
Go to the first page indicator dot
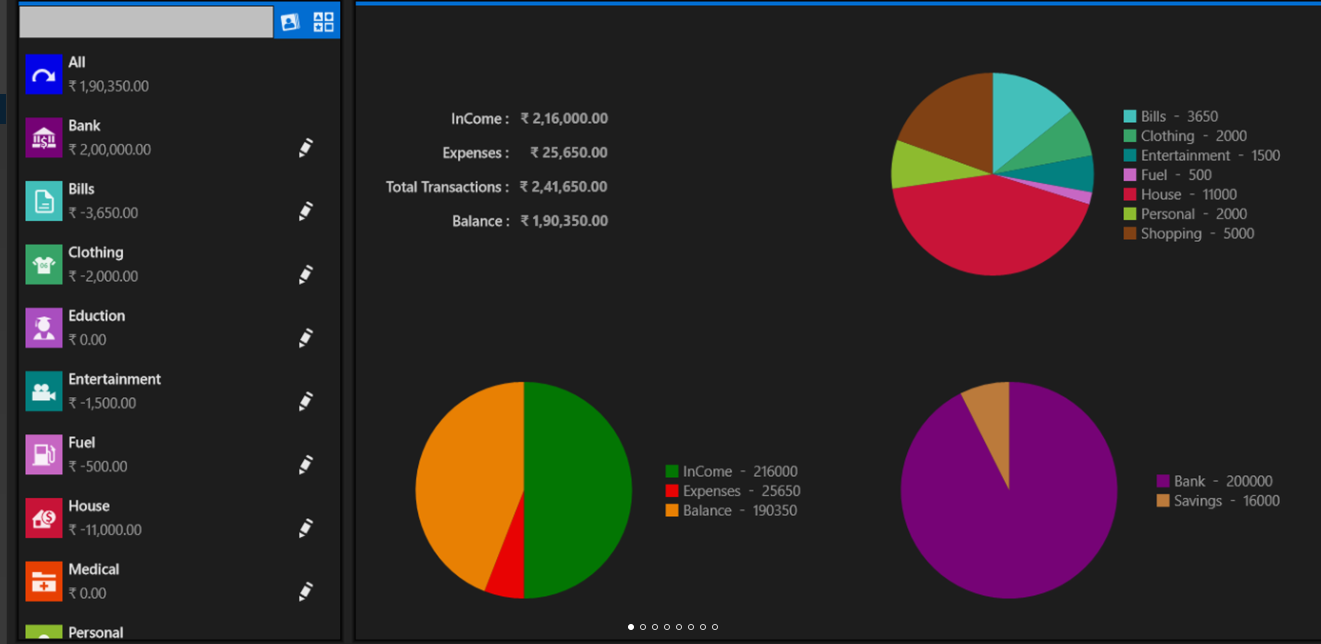click(x=631, y=627)
